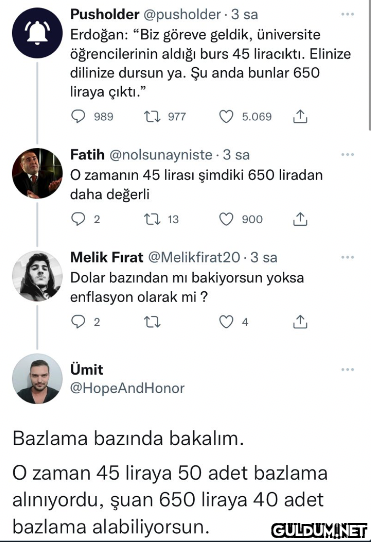Retweet Pusholder's Erdoğan quote tweet
The image size is (371, 542).
tap(152, 116)
